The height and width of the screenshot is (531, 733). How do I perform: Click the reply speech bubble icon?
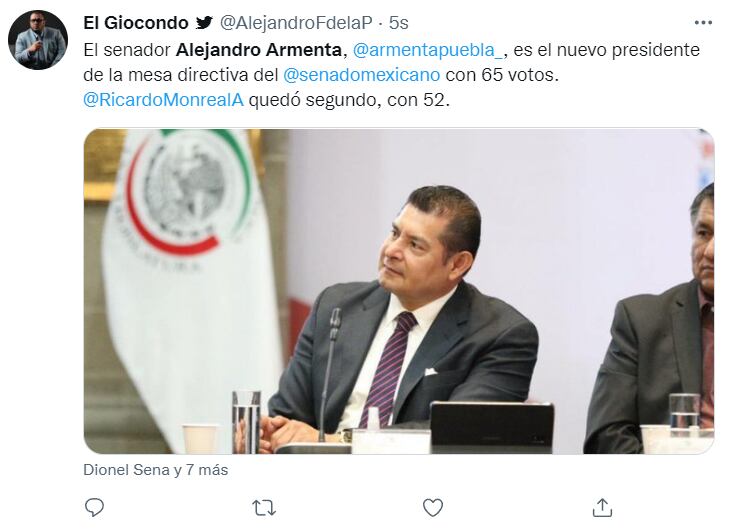pos(94,507)
